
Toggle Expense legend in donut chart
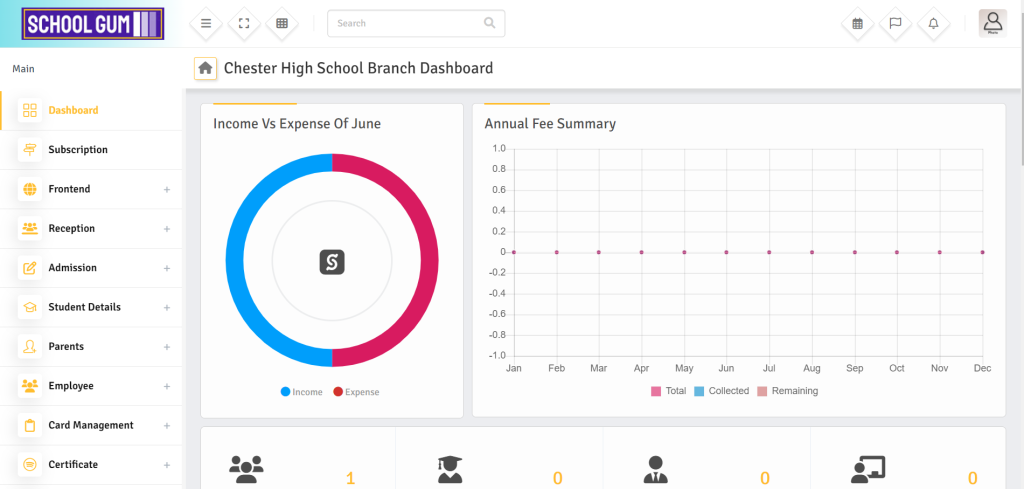356,392
